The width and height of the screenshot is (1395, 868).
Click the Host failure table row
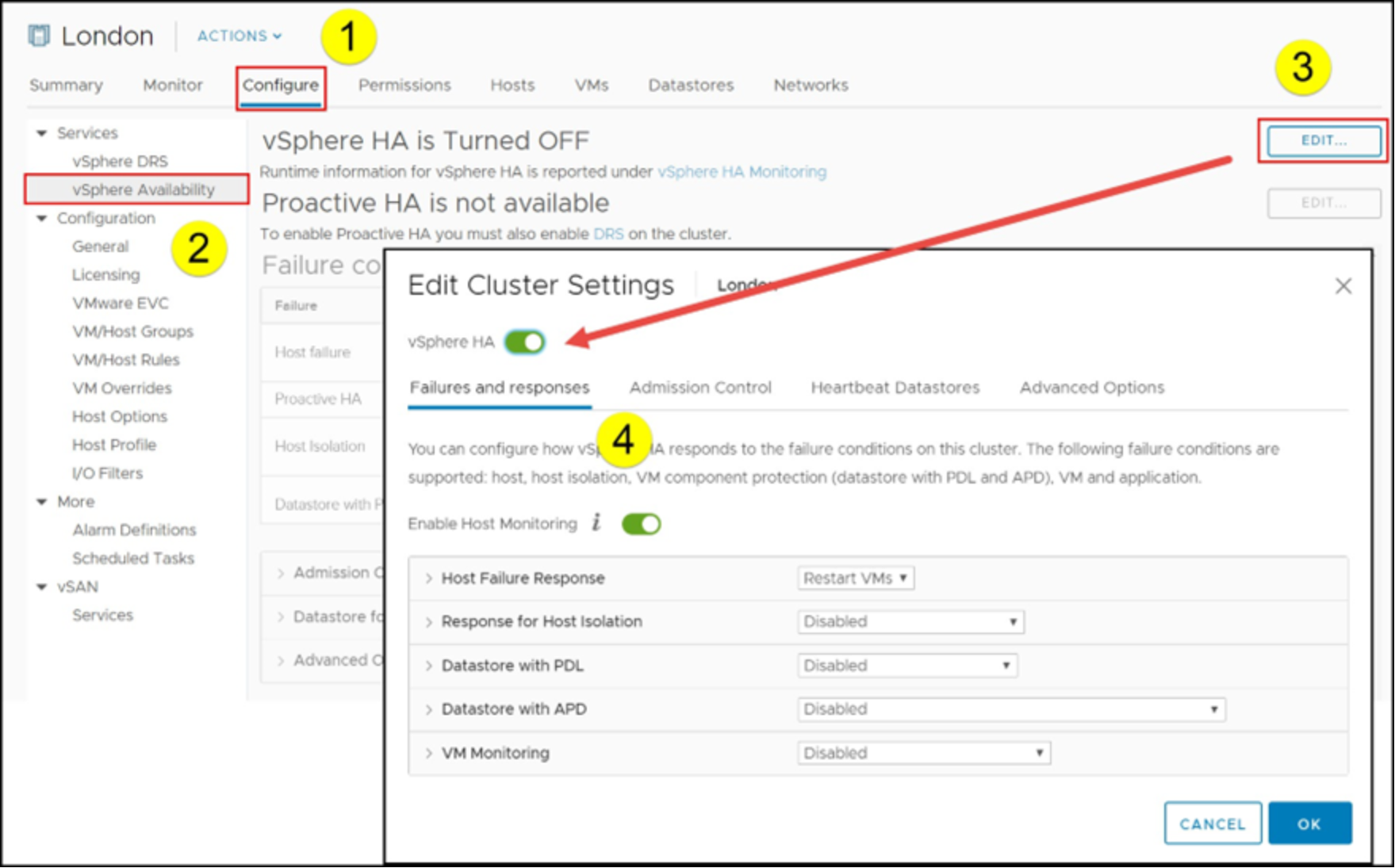click(323, 352)
